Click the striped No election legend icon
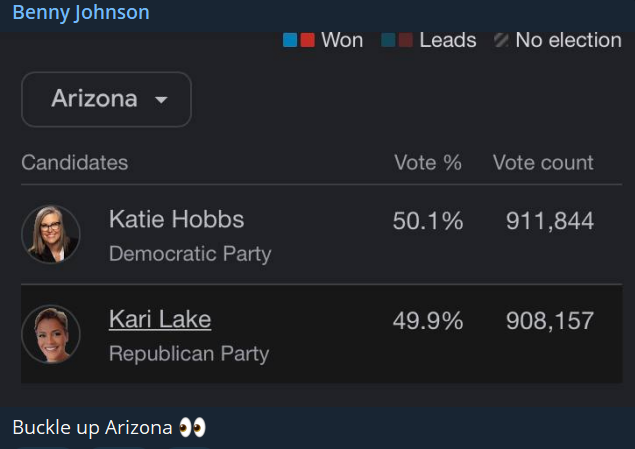The image size is (635, 449). (x=501, y=41)
